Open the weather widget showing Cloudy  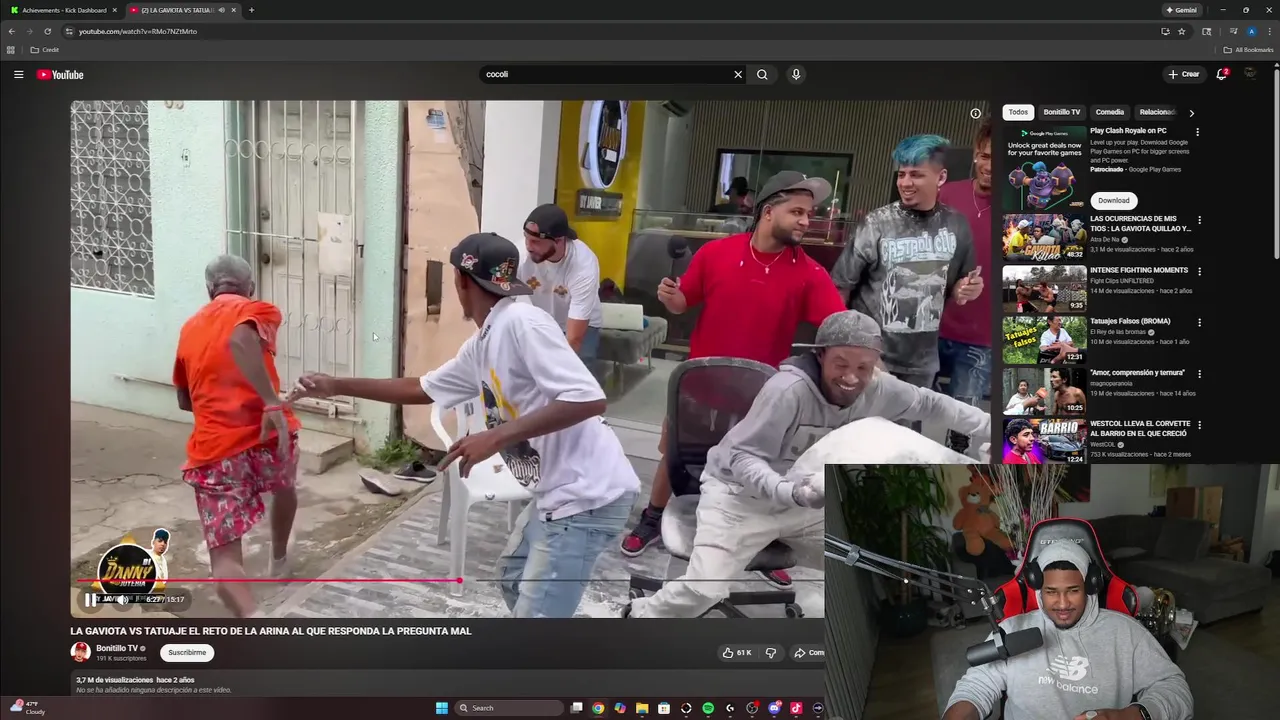pos(28,708)
